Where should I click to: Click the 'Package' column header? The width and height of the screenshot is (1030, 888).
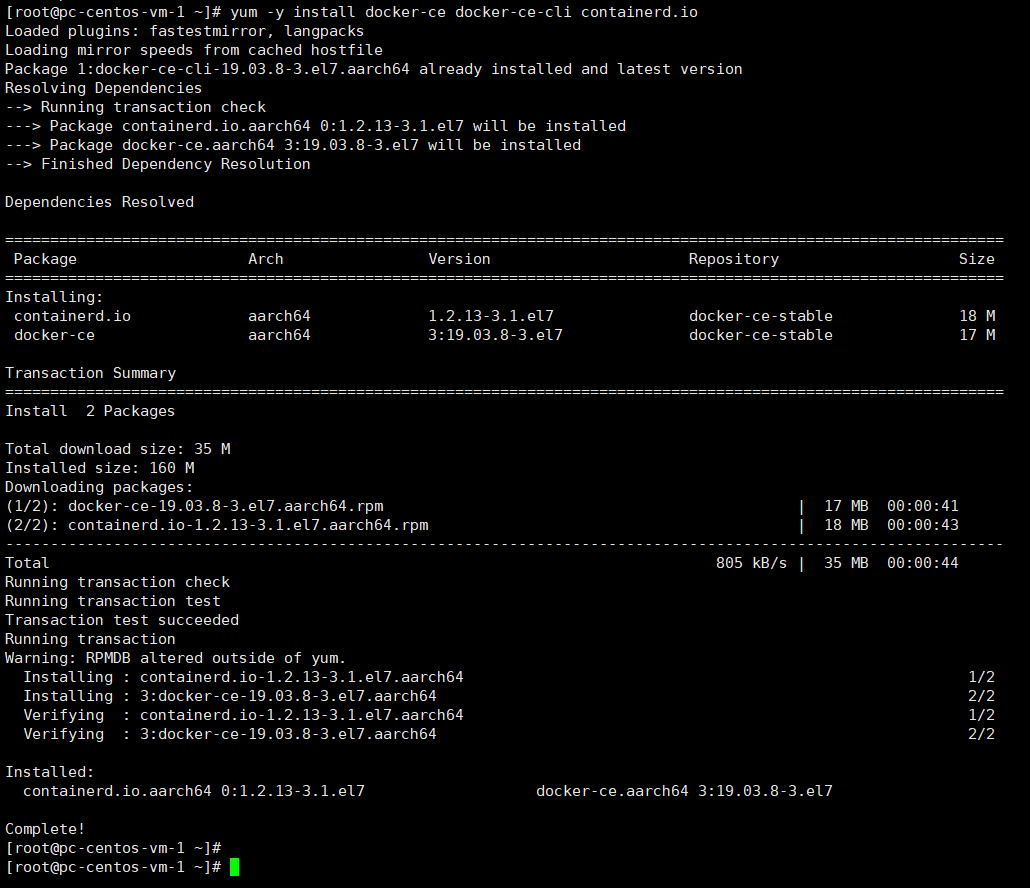(x=45, y=259)
